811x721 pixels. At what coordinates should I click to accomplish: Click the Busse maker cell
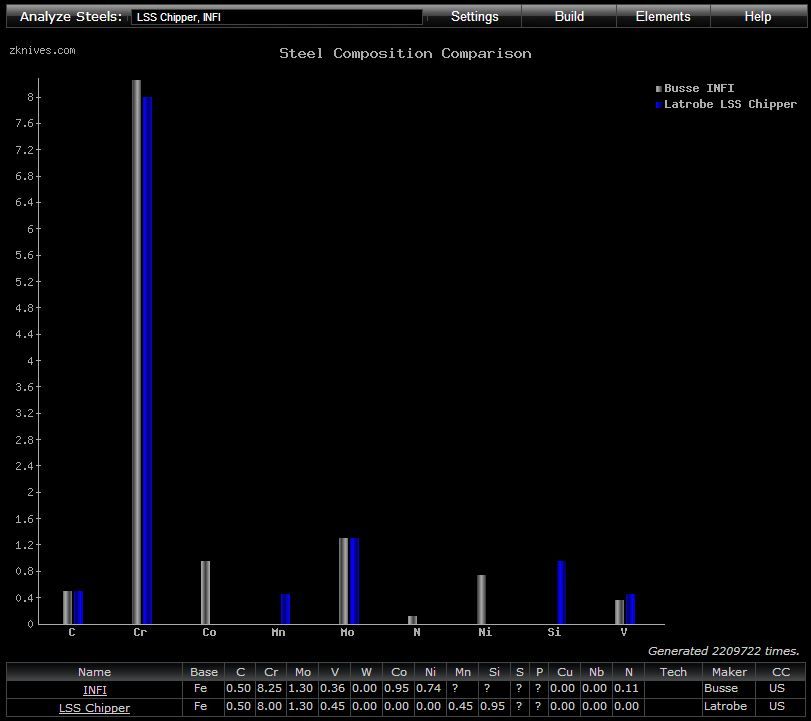[x=720, y=688]
